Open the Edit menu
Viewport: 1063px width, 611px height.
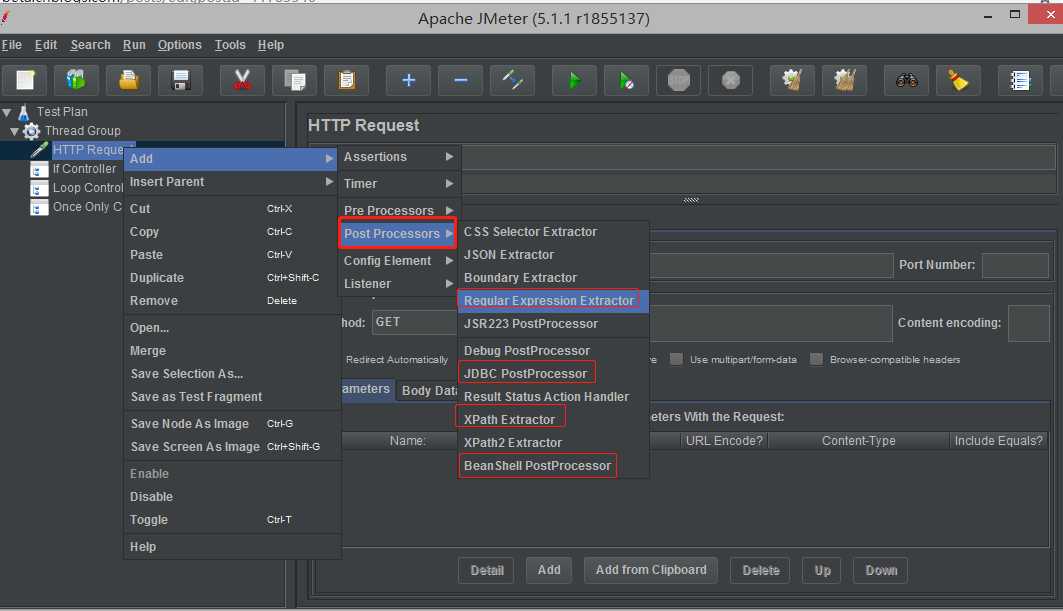[x=45, y=45]
